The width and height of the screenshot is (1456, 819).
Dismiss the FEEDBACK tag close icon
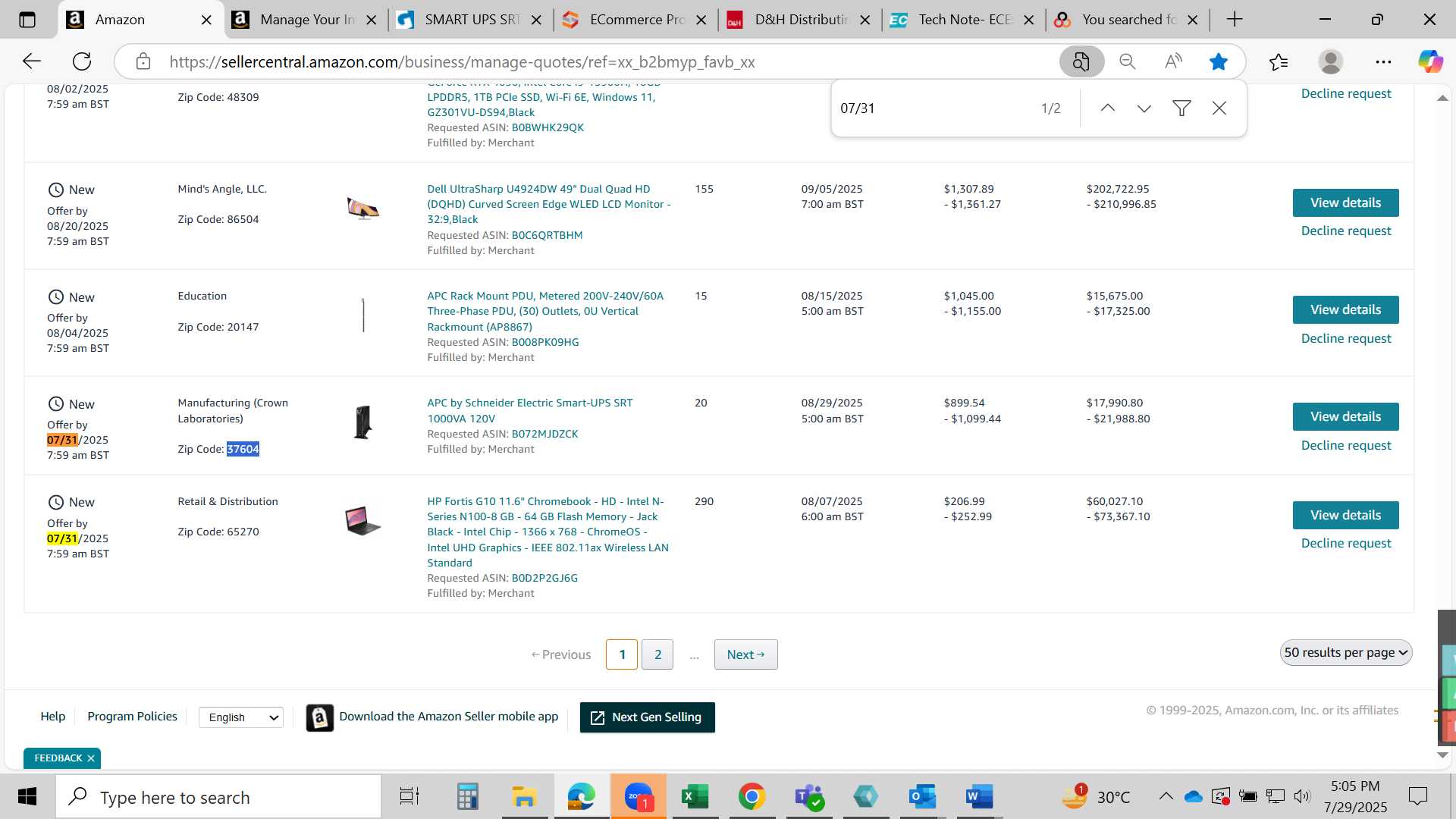point(91,758)
